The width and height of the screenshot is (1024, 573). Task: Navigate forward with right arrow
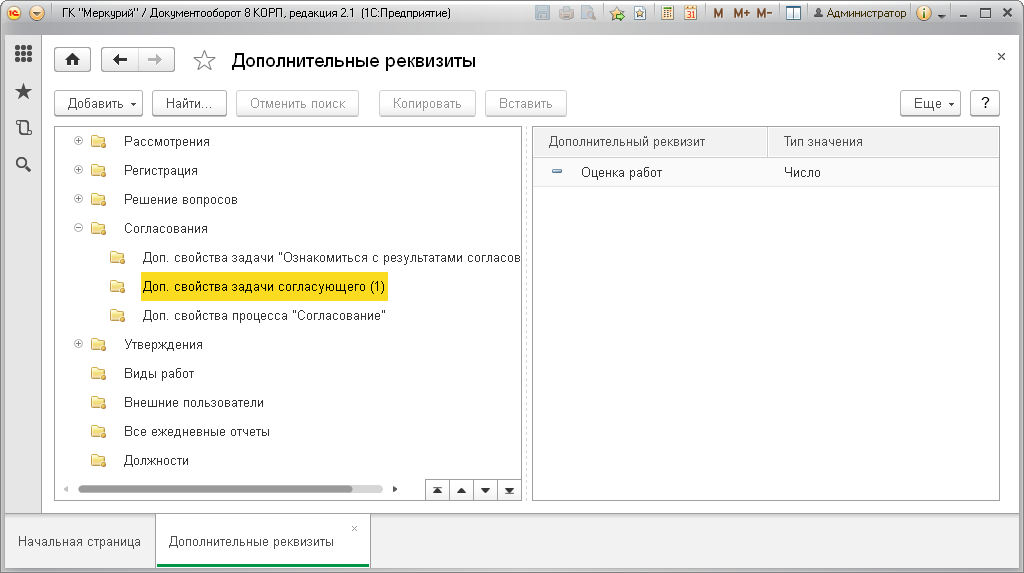click(x=155, y=60)
